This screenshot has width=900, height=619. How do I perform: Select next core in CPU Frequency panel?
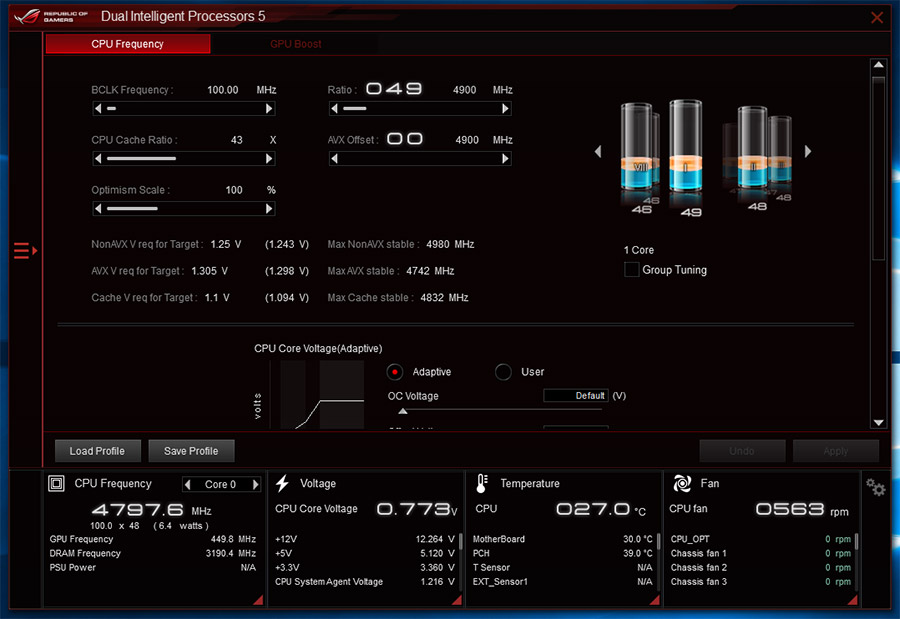tap(255, 485)
